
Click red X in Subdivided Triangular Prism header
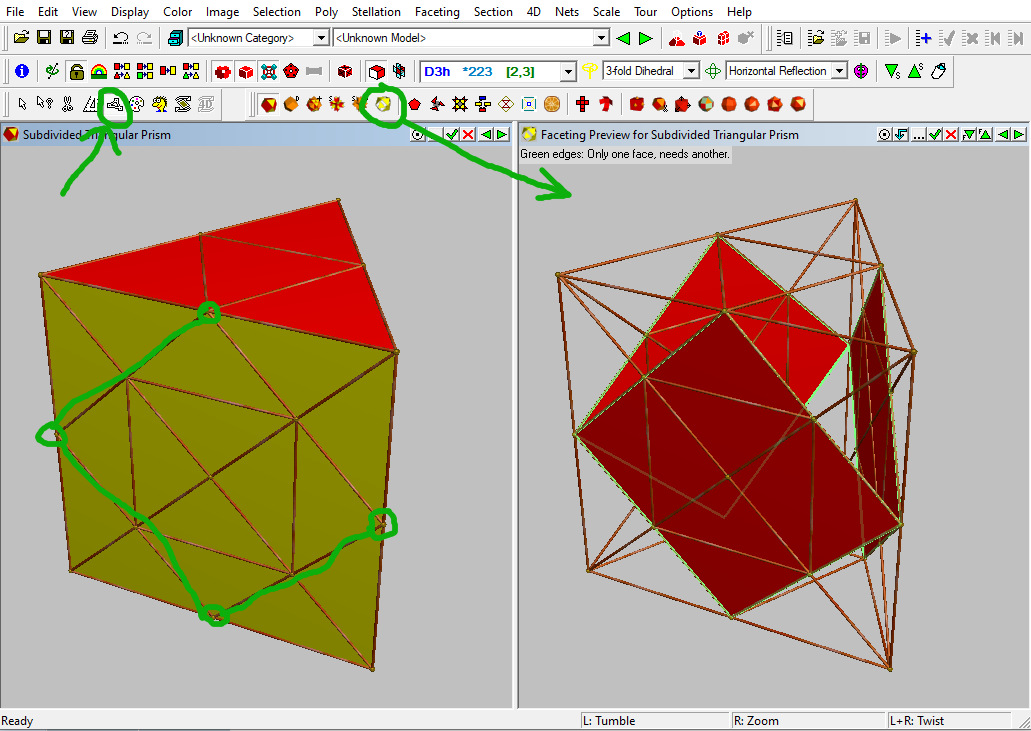[x=468, y=135]
